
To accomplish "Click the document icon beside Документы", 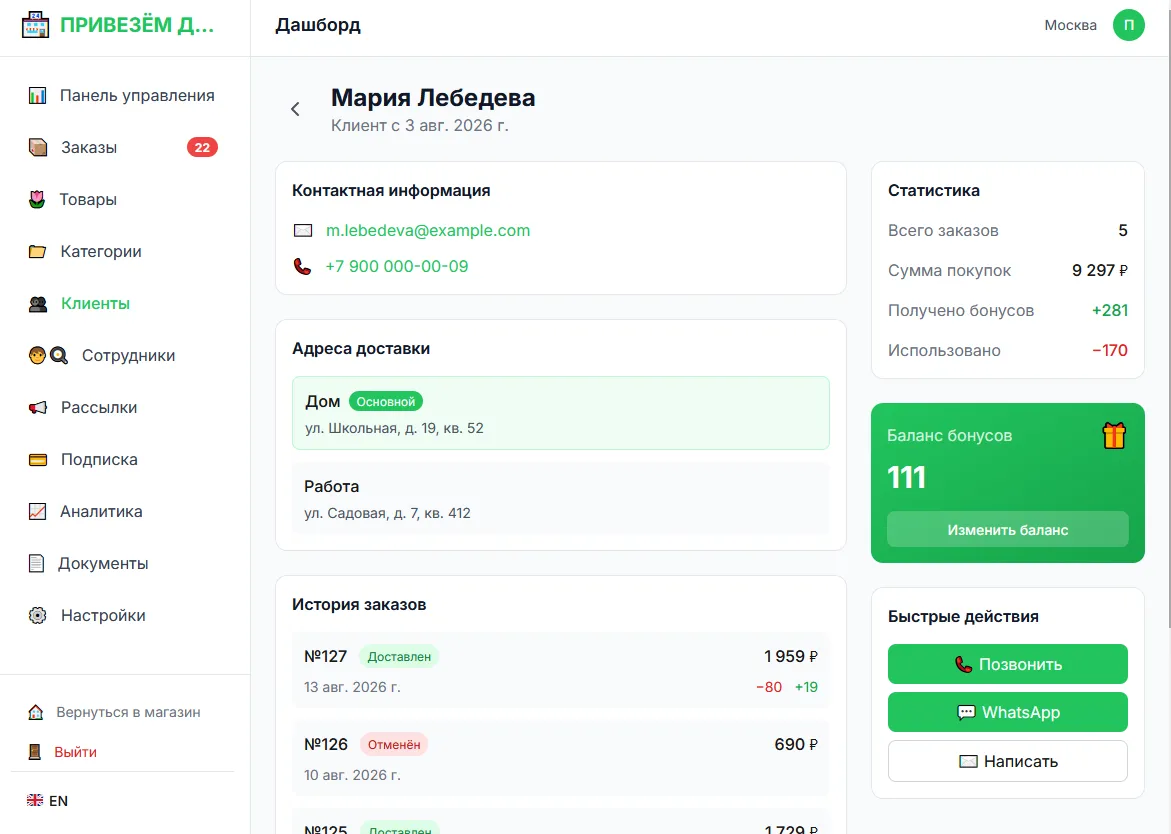I will [x=36, y=564].
